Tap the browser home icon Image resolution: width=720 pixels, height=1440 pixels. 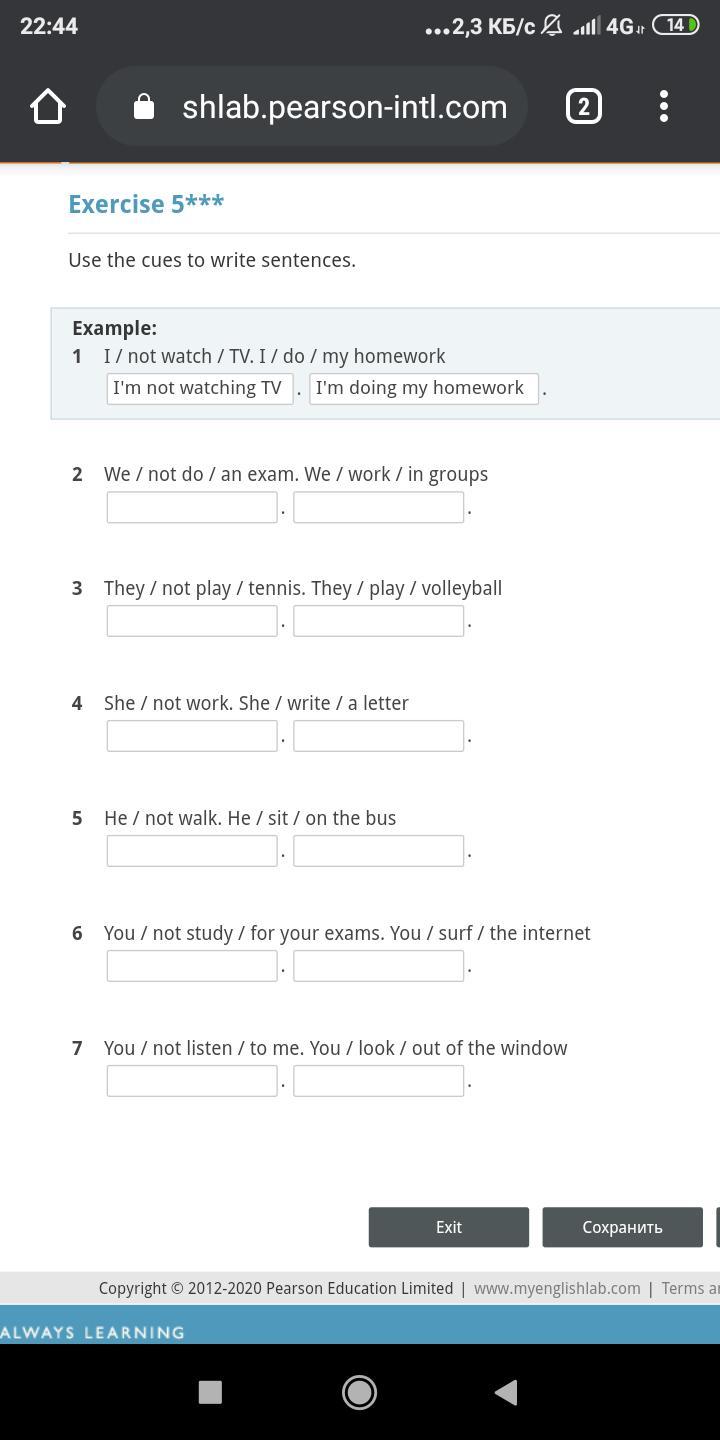(47, 106)
